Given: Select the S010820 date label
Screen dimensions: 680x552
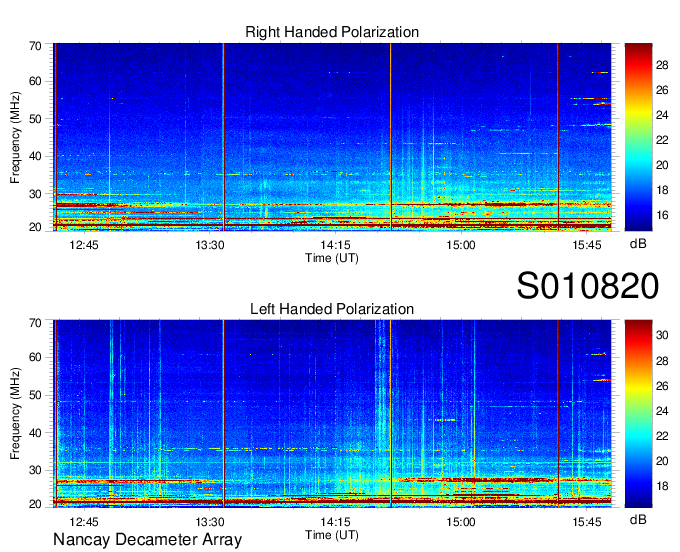Looking at the screenshot, I should point(588,286).
